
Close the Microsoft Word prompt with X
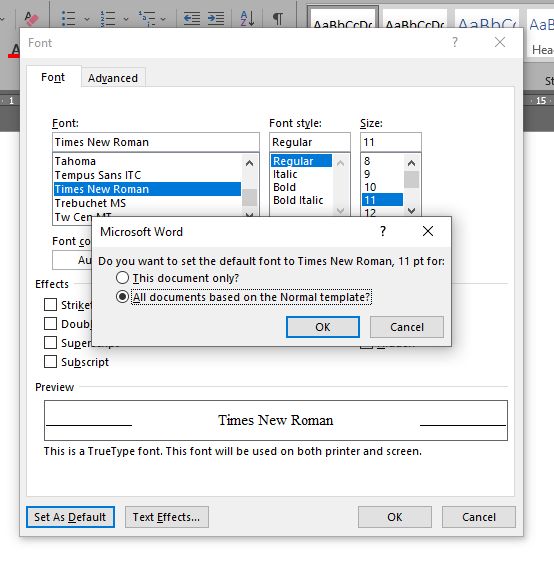tap(428, 231)
